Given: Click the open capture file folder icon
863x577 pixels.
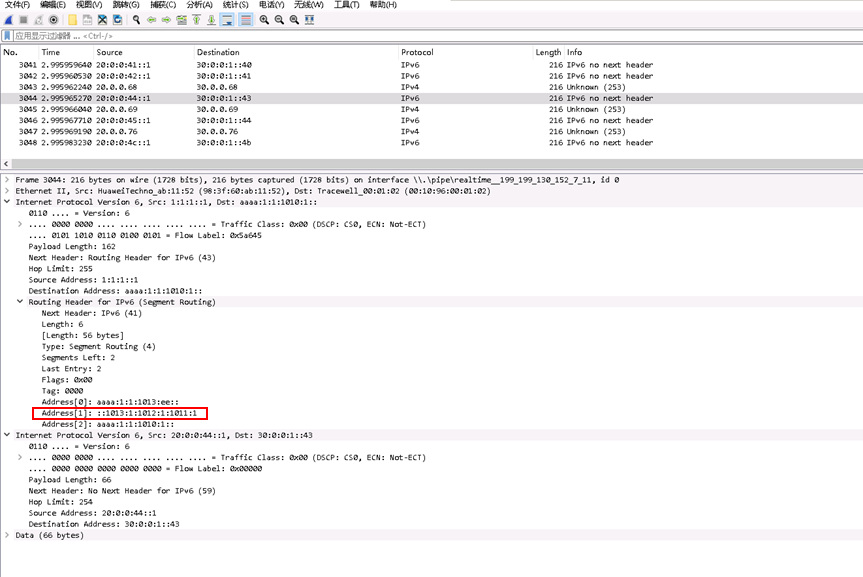Looking at the screenshot, I should pyautogui.click(x=73, y=20).
